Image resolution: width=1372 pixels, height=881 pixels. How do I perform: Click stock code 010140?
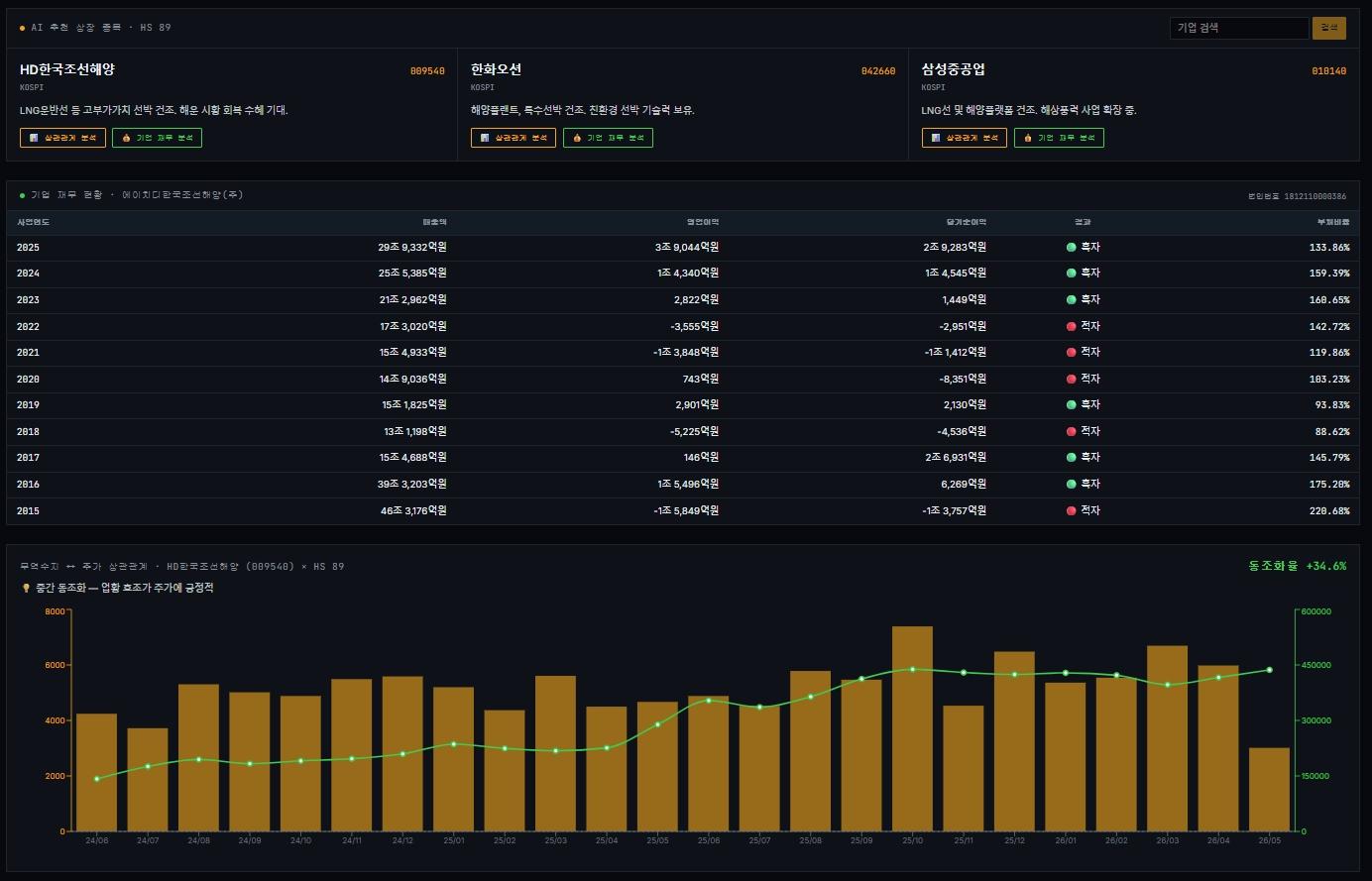click(1329, 71)
